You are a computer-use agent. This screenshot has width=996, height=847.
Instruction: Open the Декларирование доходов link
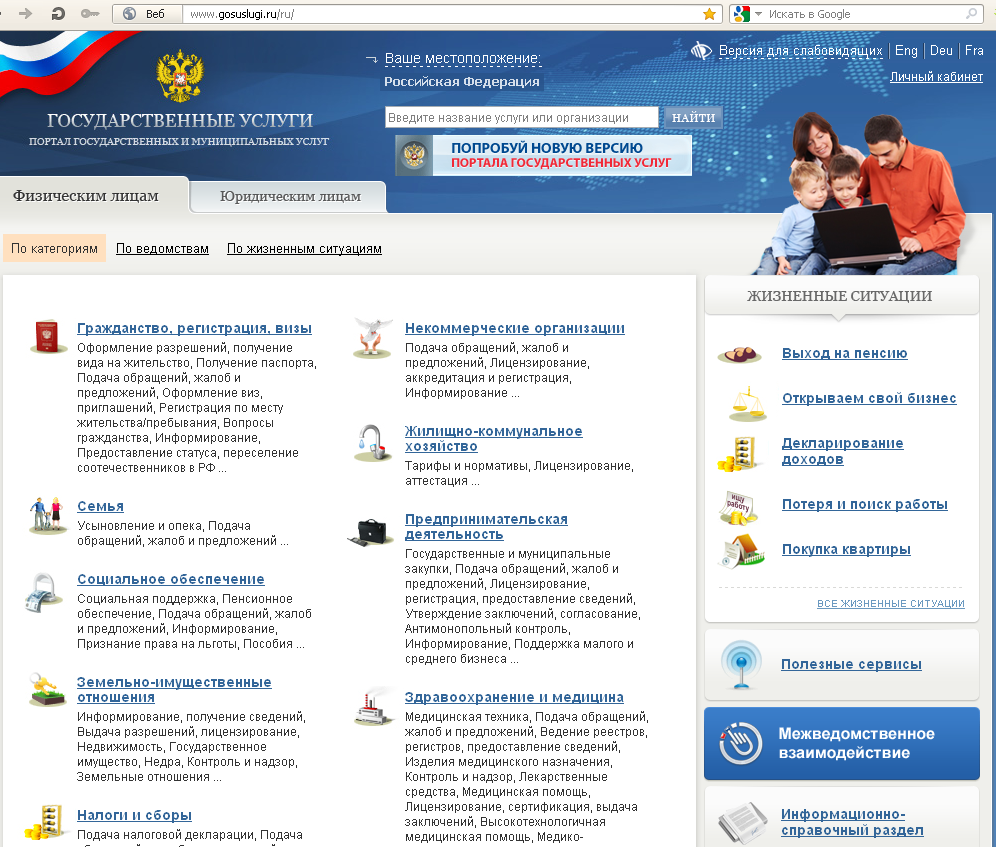(x=842, y=451)
